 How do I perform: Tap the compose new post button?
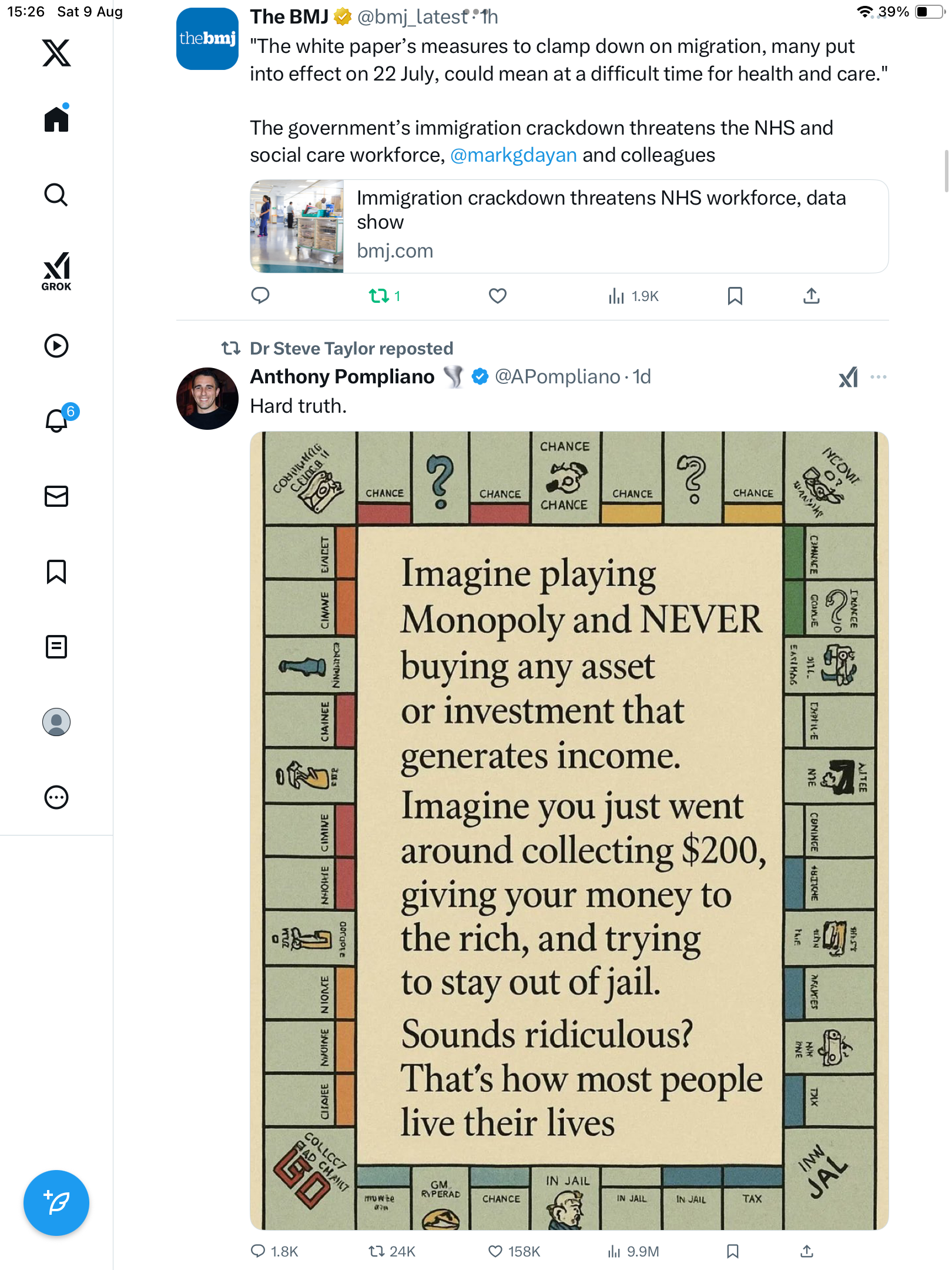pos(56,1203)
